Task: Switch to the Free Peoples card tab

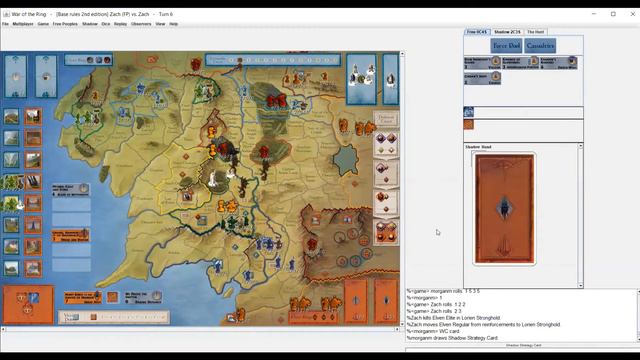Action: (x=477, y=32)
